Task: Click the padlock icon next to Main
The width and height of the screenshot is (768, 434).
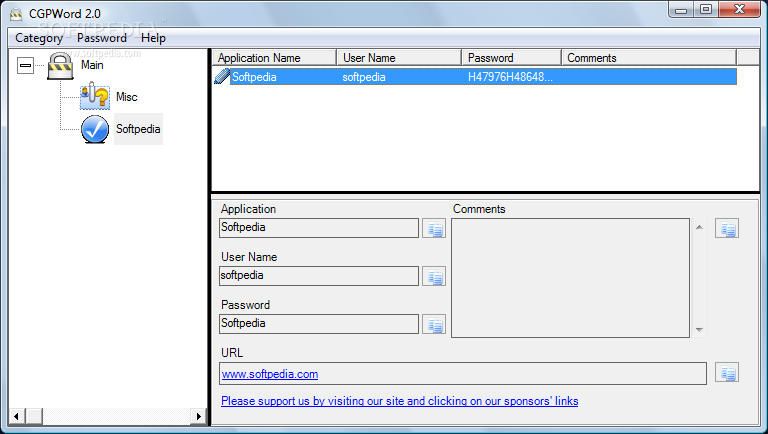Action: (60, 66)
